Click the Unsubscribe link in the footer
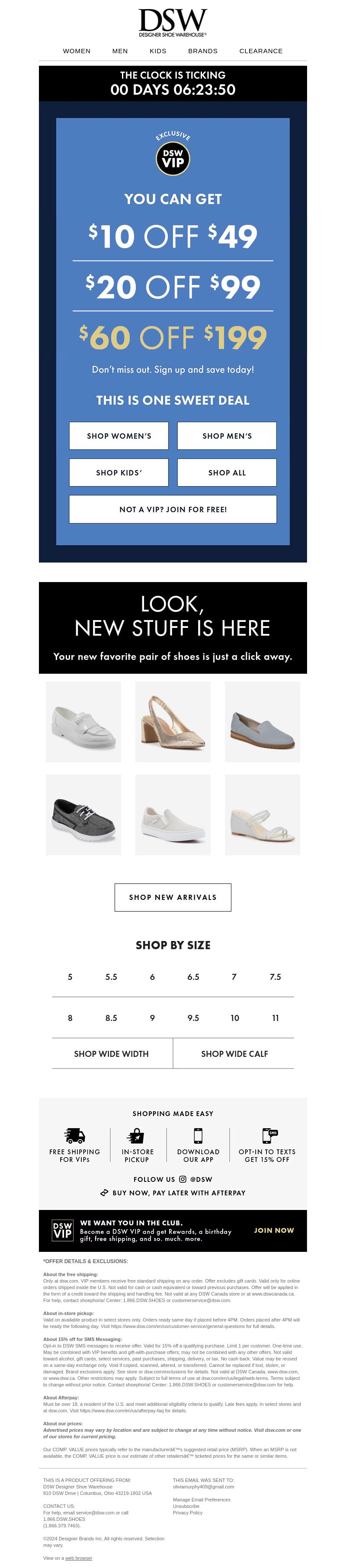This screenshot has height=1568, width=346. (186, 1506)
